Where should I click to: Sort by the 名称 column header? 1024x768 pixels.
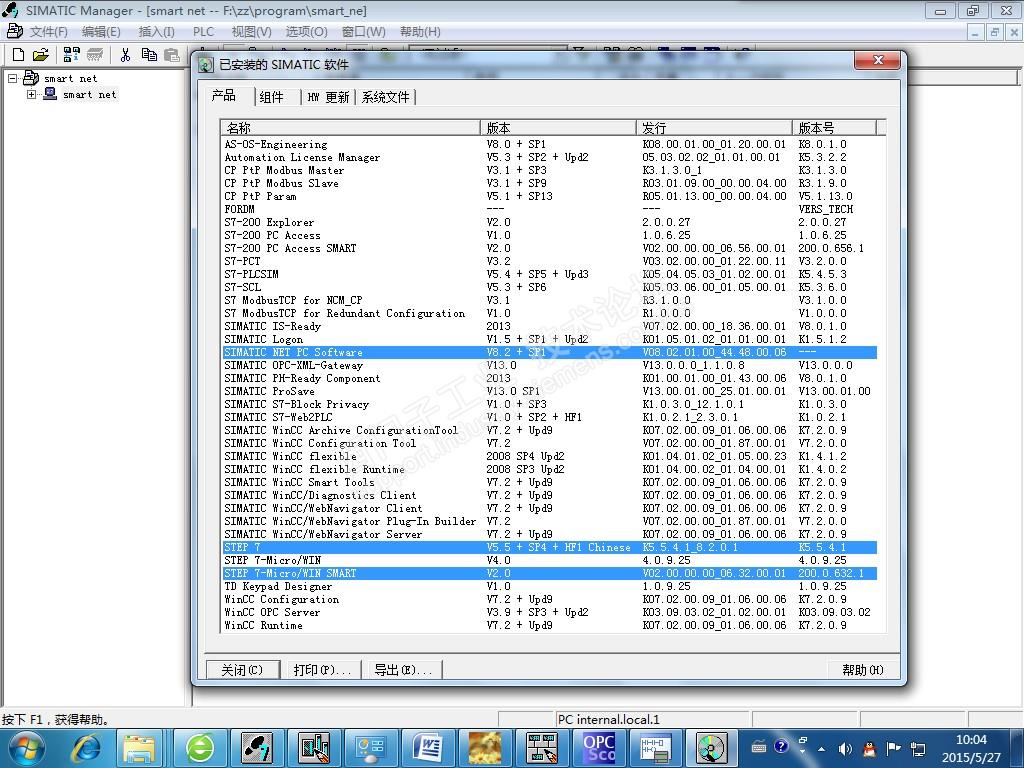coord(351,127)
